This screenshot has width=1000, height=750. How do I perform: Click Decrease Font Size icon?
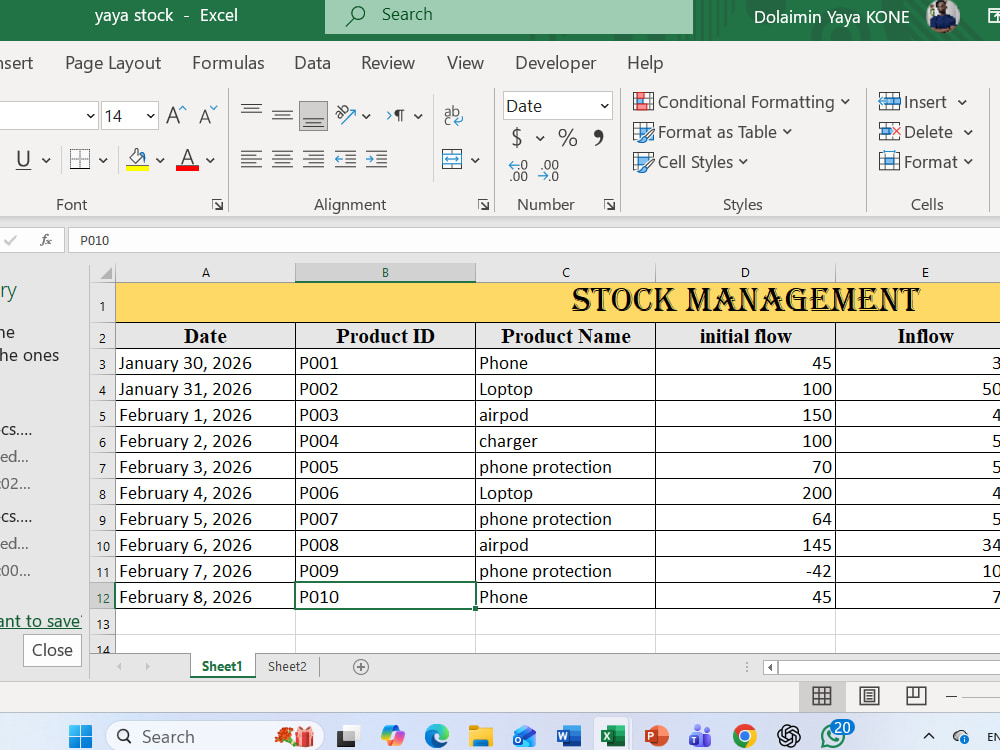[x=208, y=115]
